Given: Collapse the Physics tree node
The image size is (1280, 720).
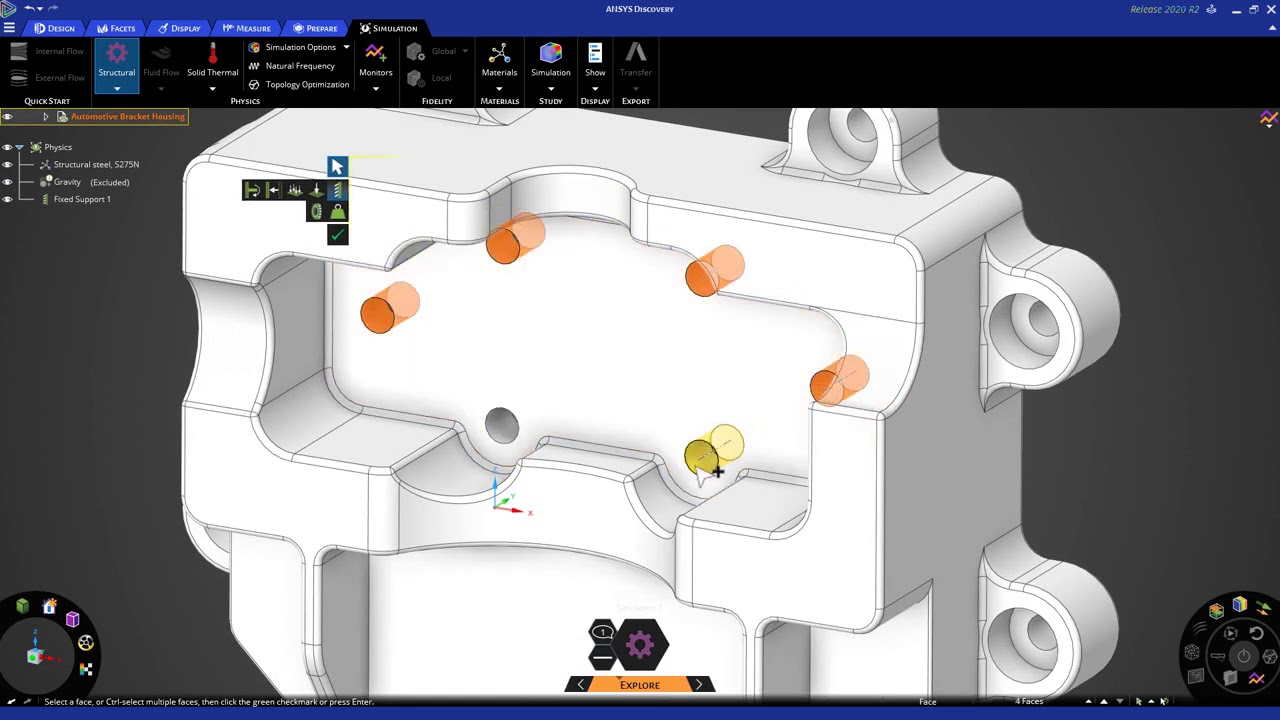Looking at the screenshot, I should [x=19, y=148].
